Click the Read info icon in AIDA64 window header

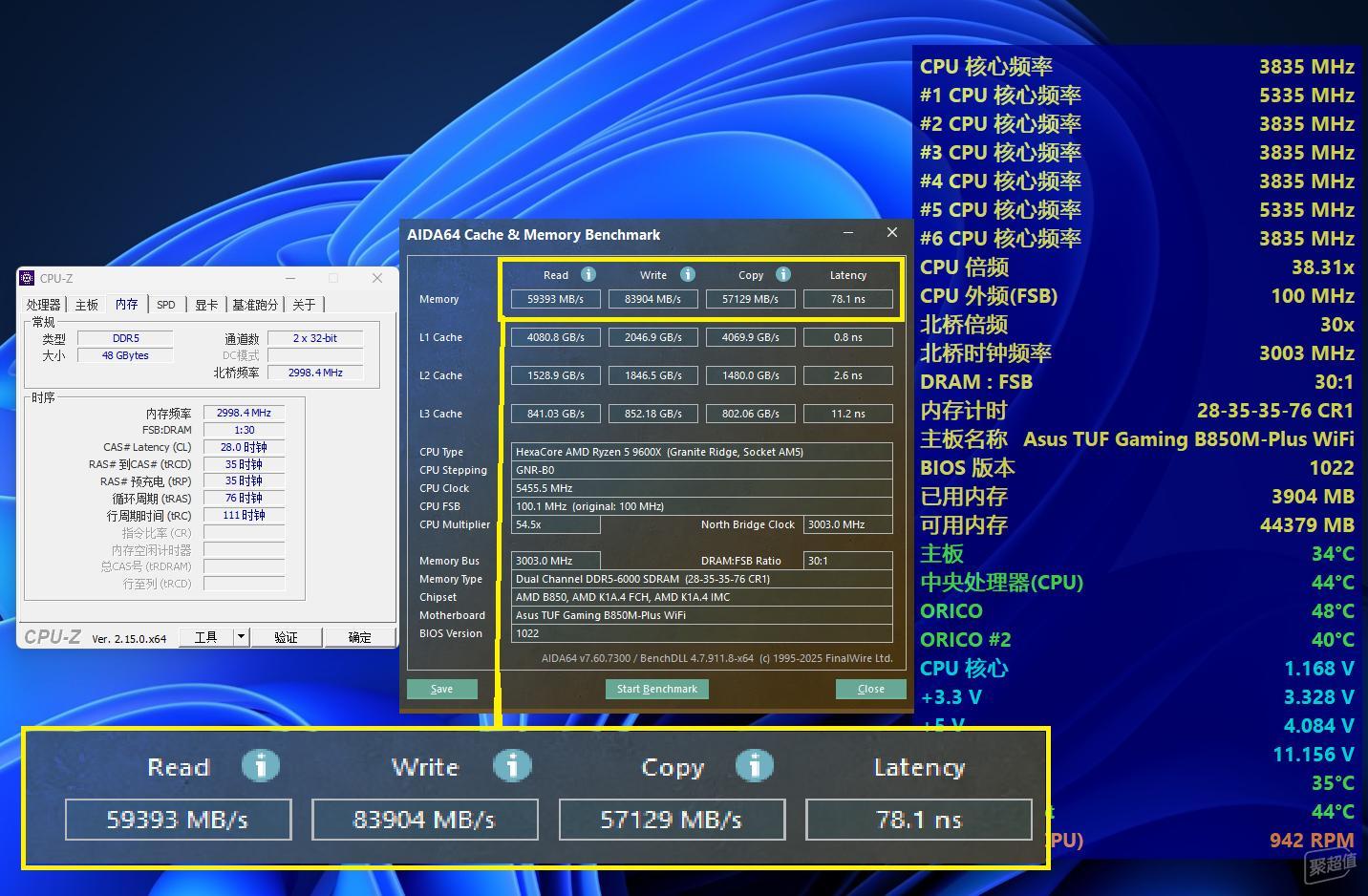588,274
